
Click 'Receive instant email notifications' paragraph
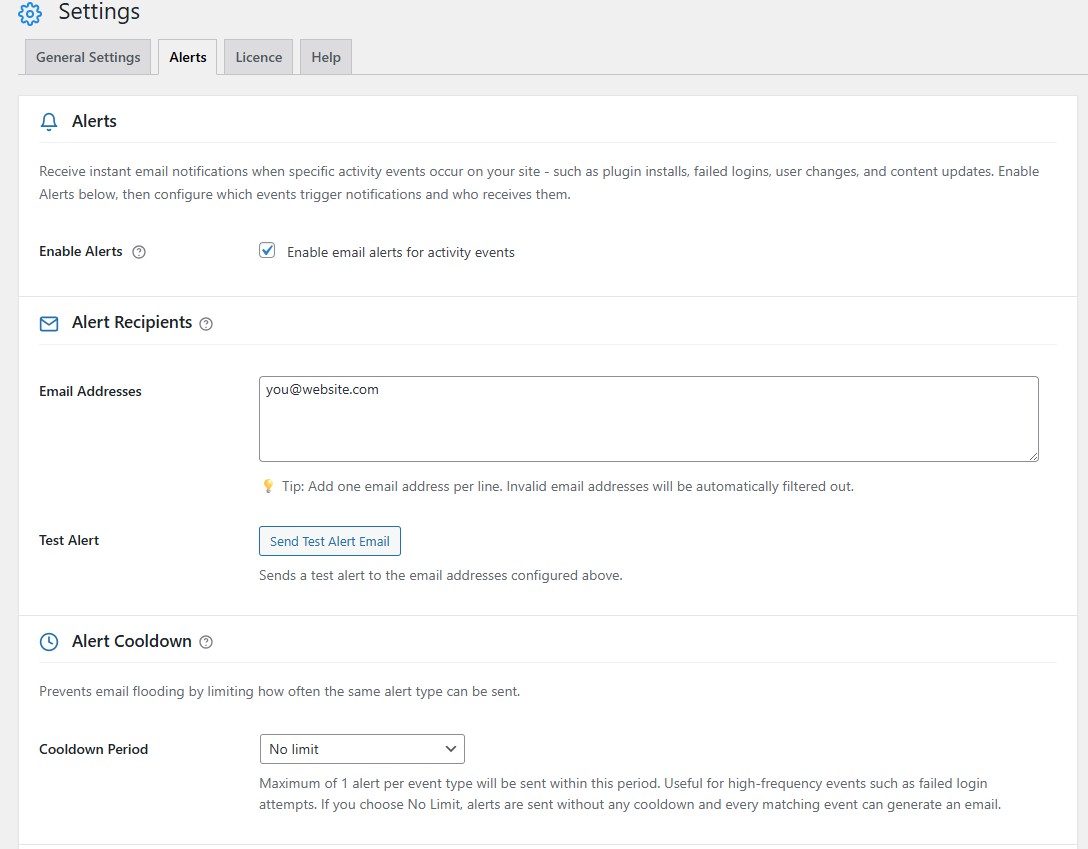(539, 182)
